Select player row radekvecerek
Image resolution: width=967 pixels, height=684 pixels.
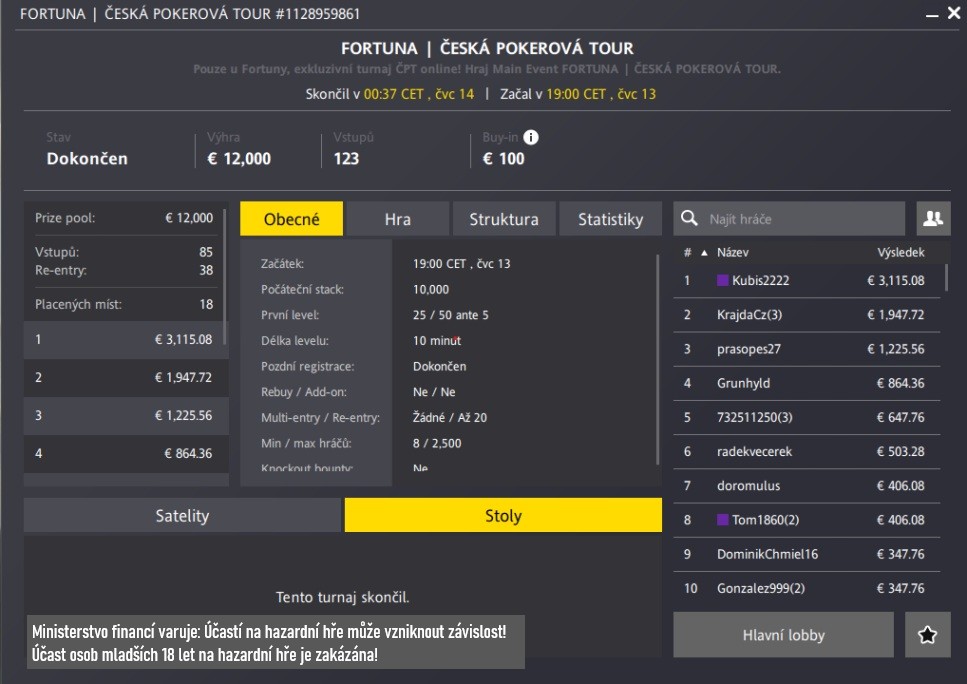coord(807,451)
